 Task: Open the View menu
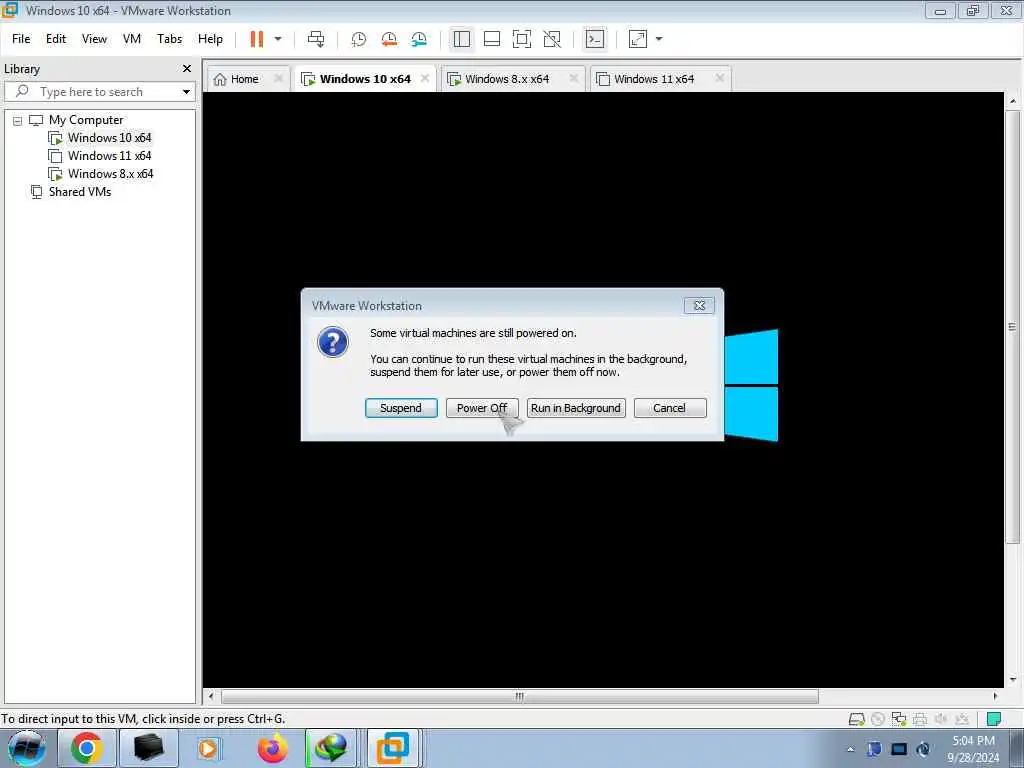[94, 39]
